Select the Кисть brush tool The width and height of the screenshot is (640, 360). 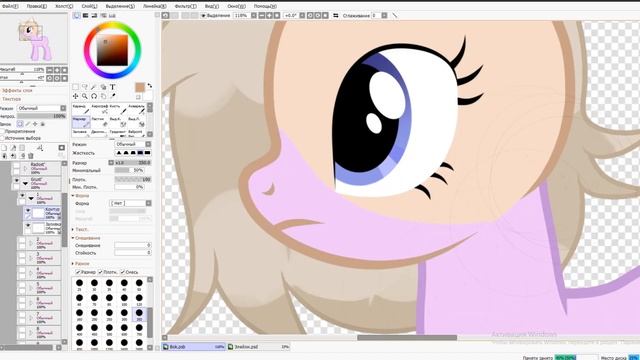point(118,109)
